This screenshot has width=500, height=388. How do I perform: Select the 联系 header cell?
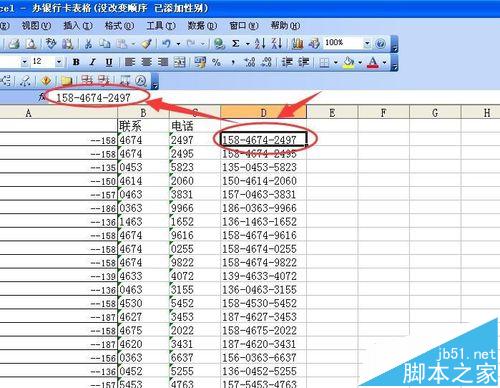coord(143,126)
